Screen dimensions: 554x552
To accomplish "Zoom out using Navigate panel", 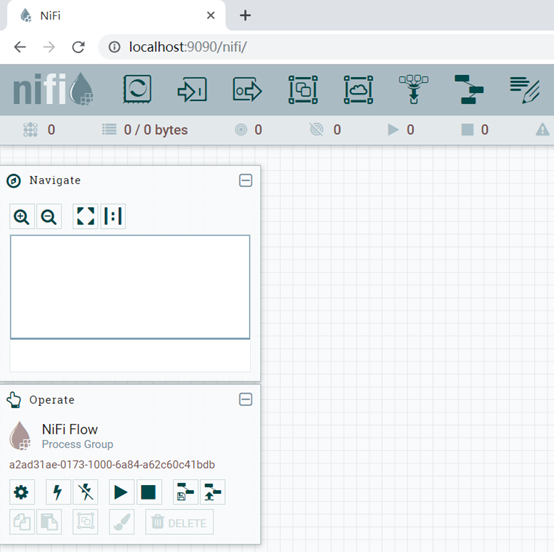I will tap(49, 216).
